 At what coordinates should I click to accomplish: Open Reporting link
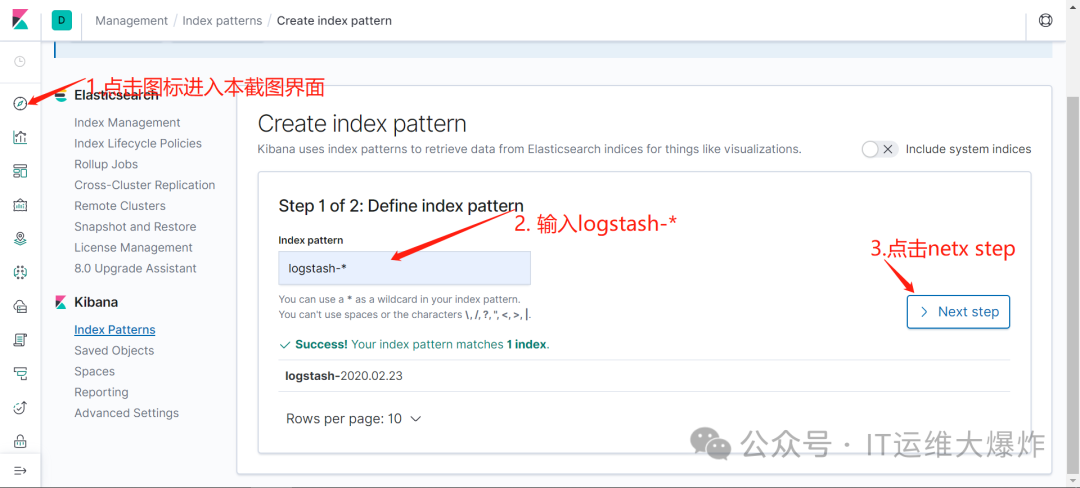click(x=101, y=392)
